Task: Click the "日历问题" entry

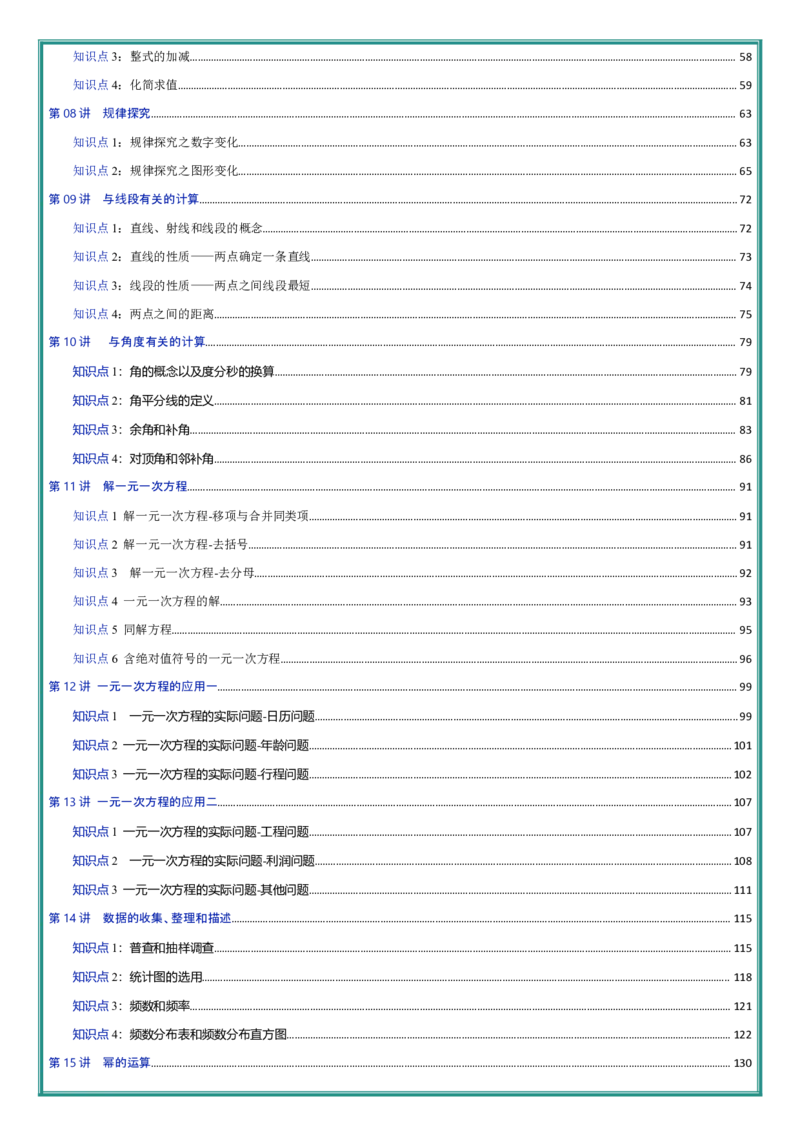Action: [x=412, y=716]
